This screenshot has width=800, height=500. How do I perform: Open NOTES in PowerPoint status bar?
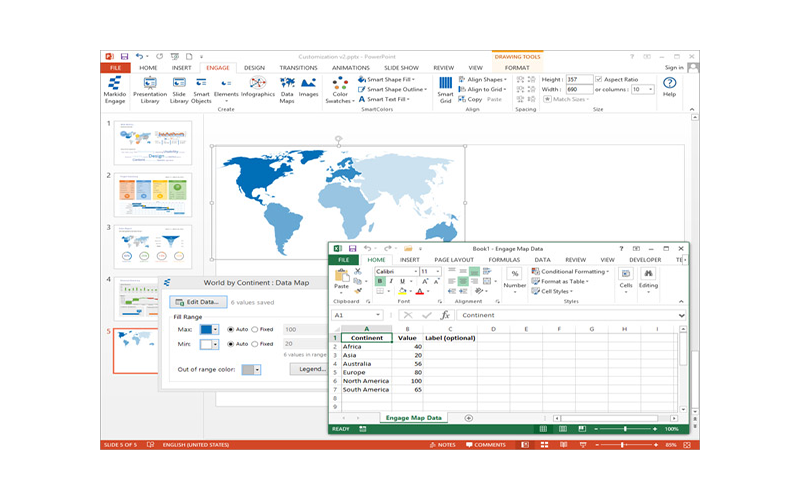(443, 445)
